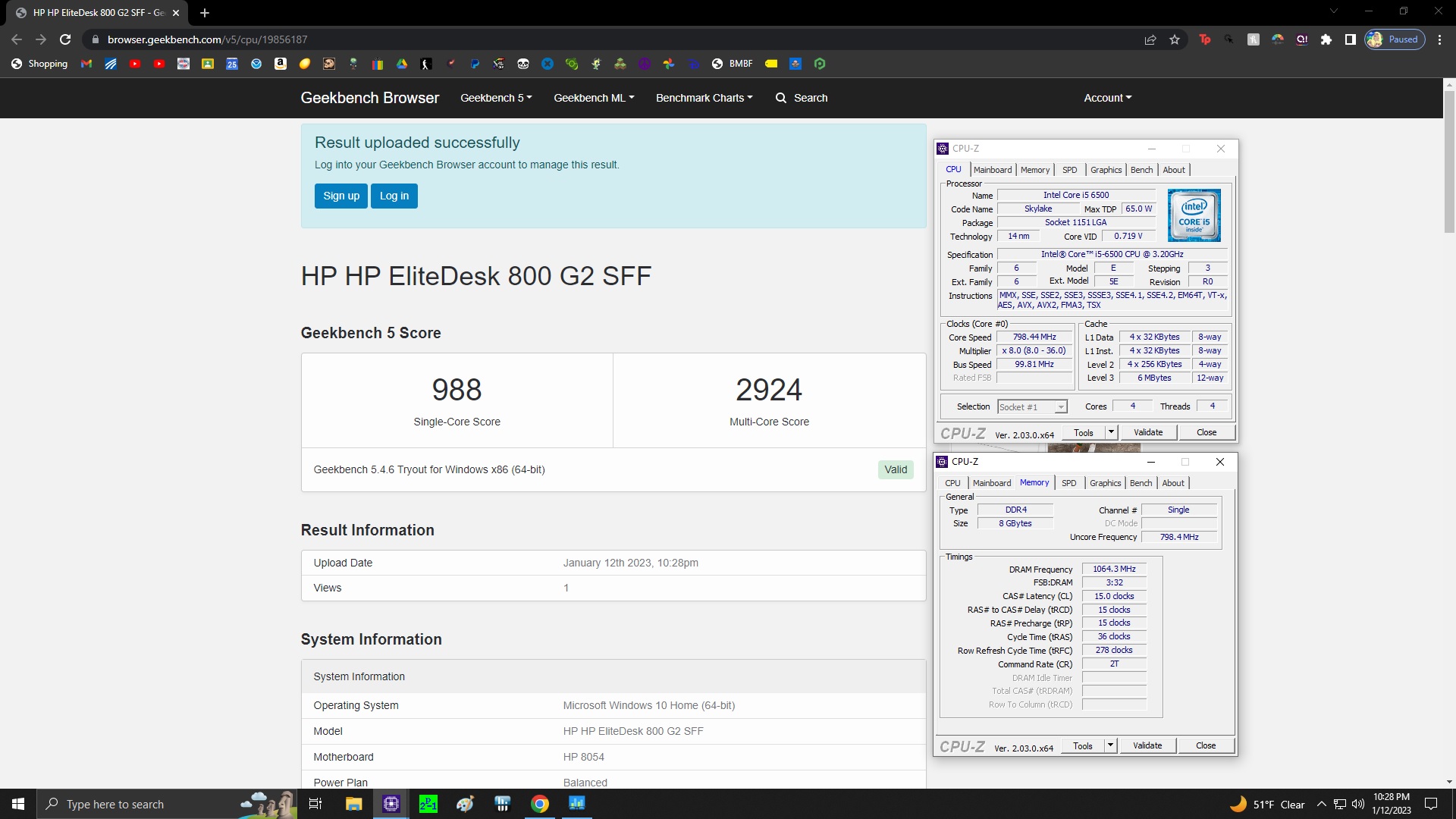
Task: Click Close button in bottom CPU-Z window
Action: click(1206, 745)
